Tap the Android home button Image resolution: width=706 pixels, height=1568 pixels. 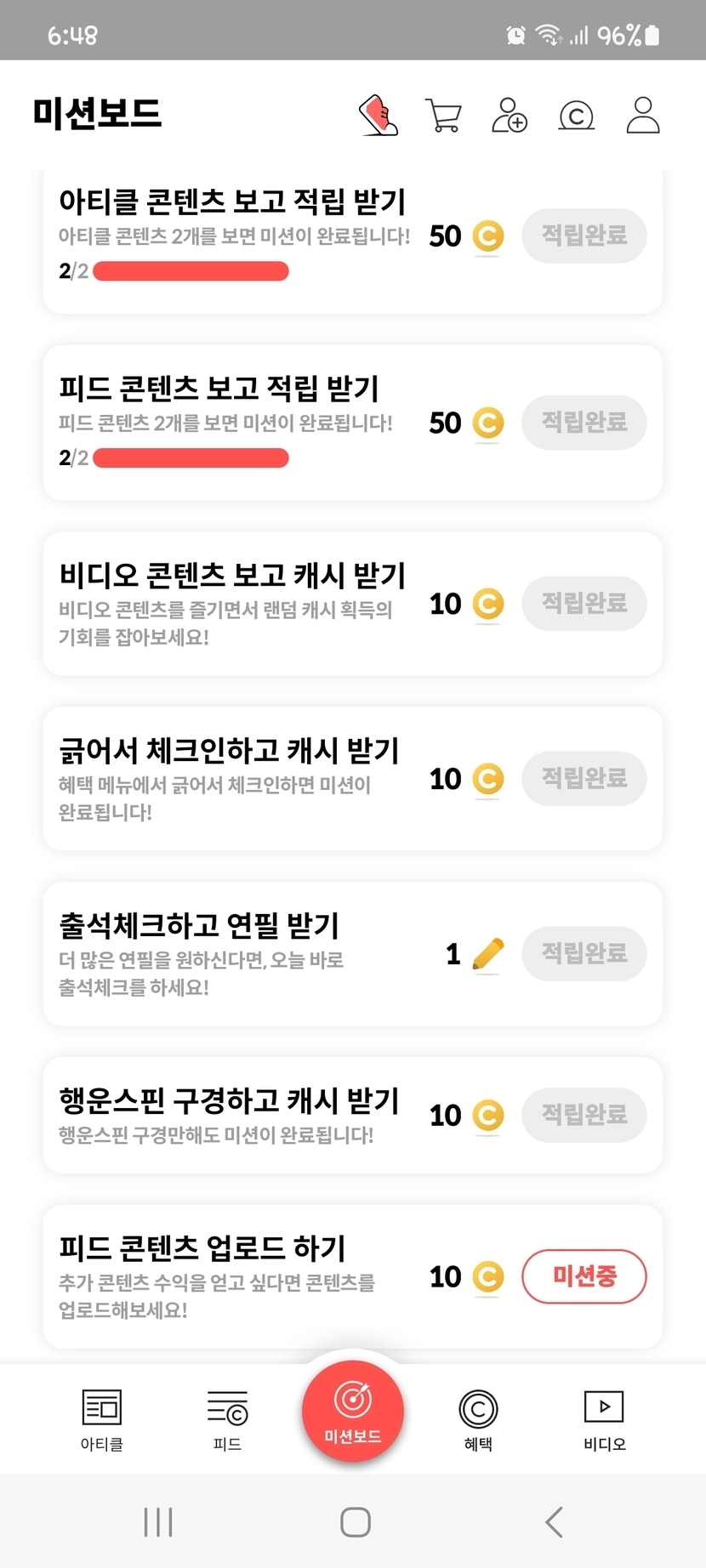point(355,1522)
